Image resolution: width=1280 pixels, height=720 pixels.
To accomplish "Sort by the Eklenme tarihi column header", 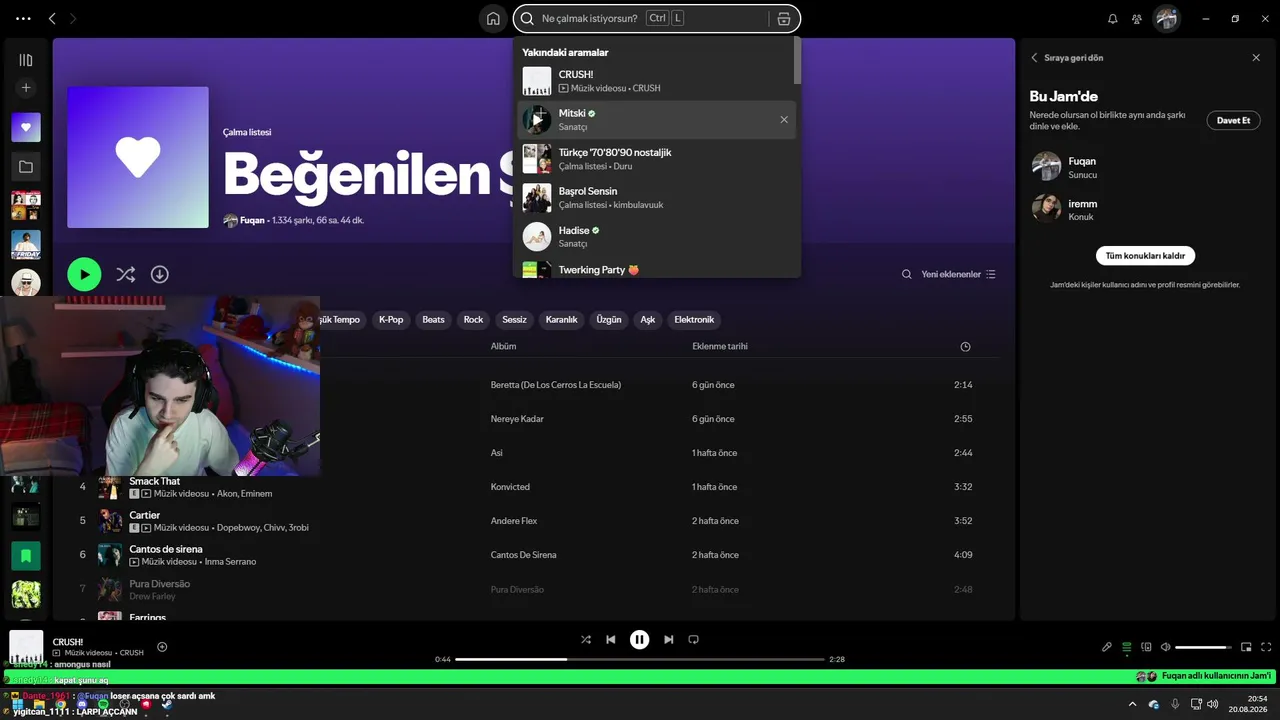I will pos(720,346).
